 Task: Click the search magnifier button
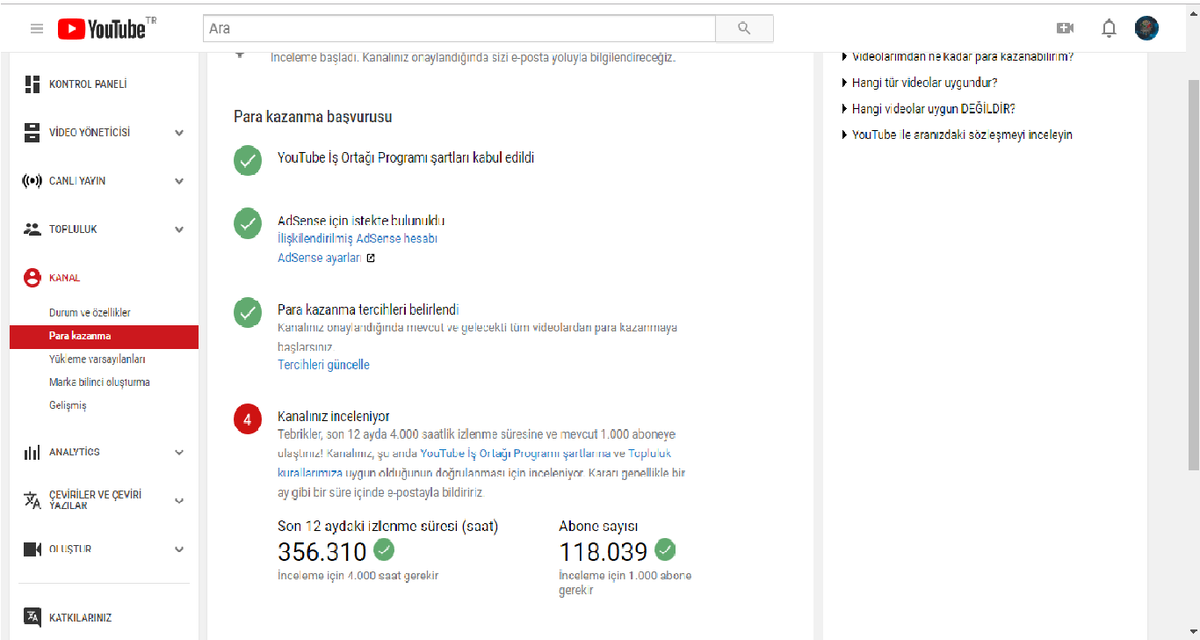744,29
